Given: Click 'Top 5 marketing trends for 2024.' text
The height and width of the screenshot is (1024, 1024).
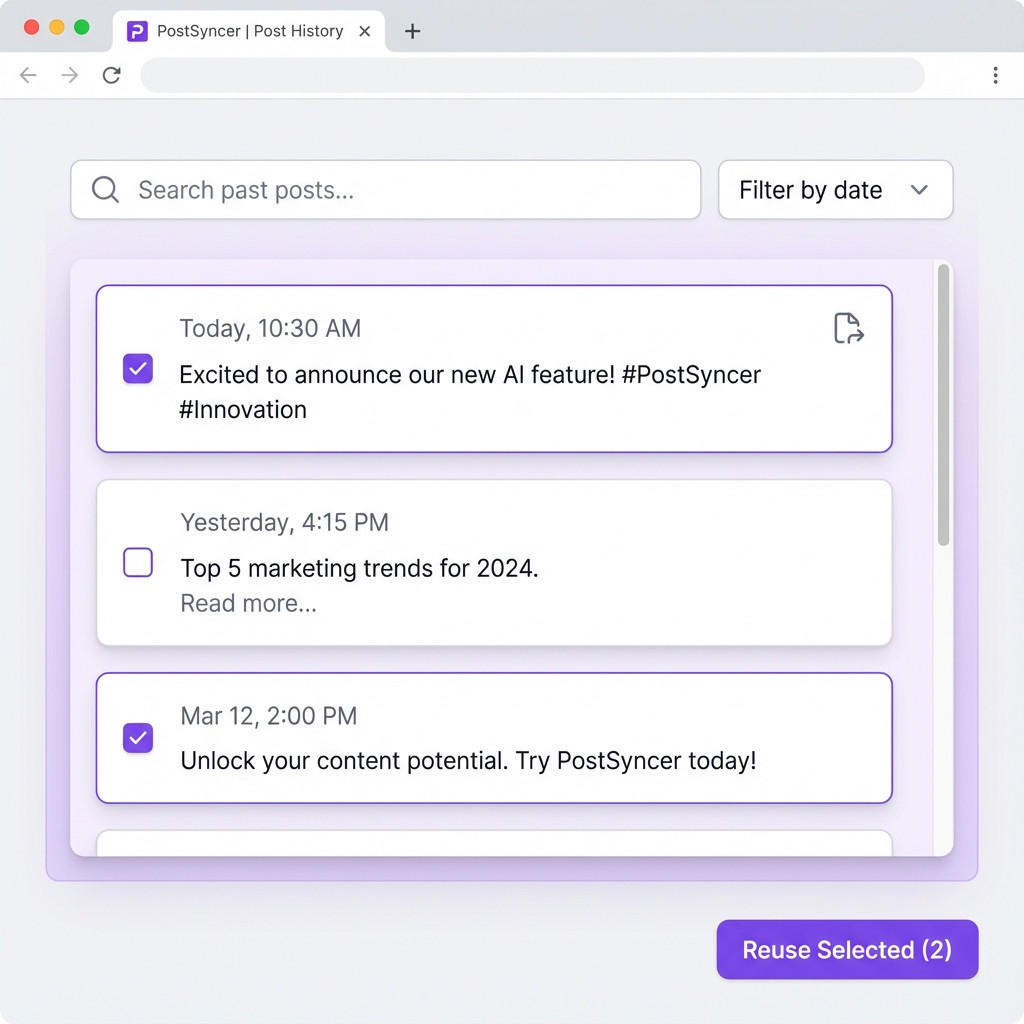Looking at the screenshot, I should click(x=359, y=568).
